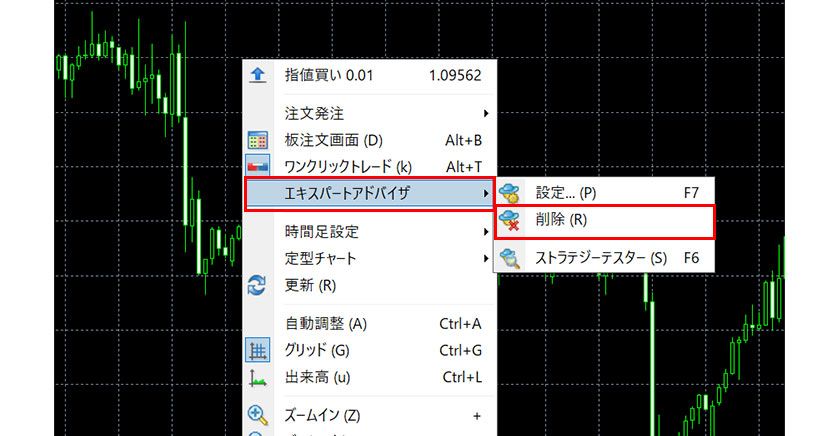Click 削除 (R) to remove the expert
Viewport: 840px width, 436px height.
(x=604, y=222)
